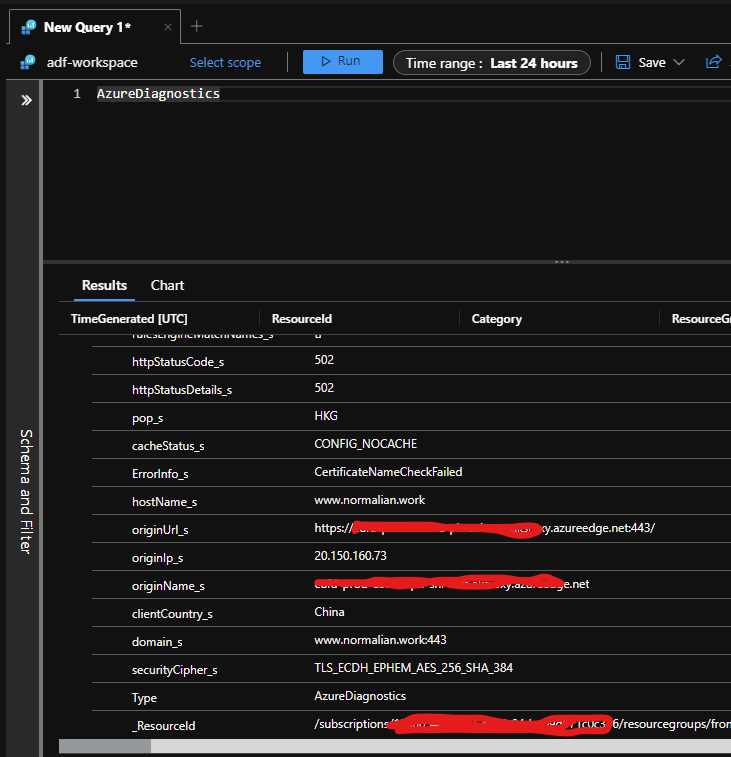The image size is (731, 757).
Task: Click the editor resize handle dots
Action: [x=562, y=262]
